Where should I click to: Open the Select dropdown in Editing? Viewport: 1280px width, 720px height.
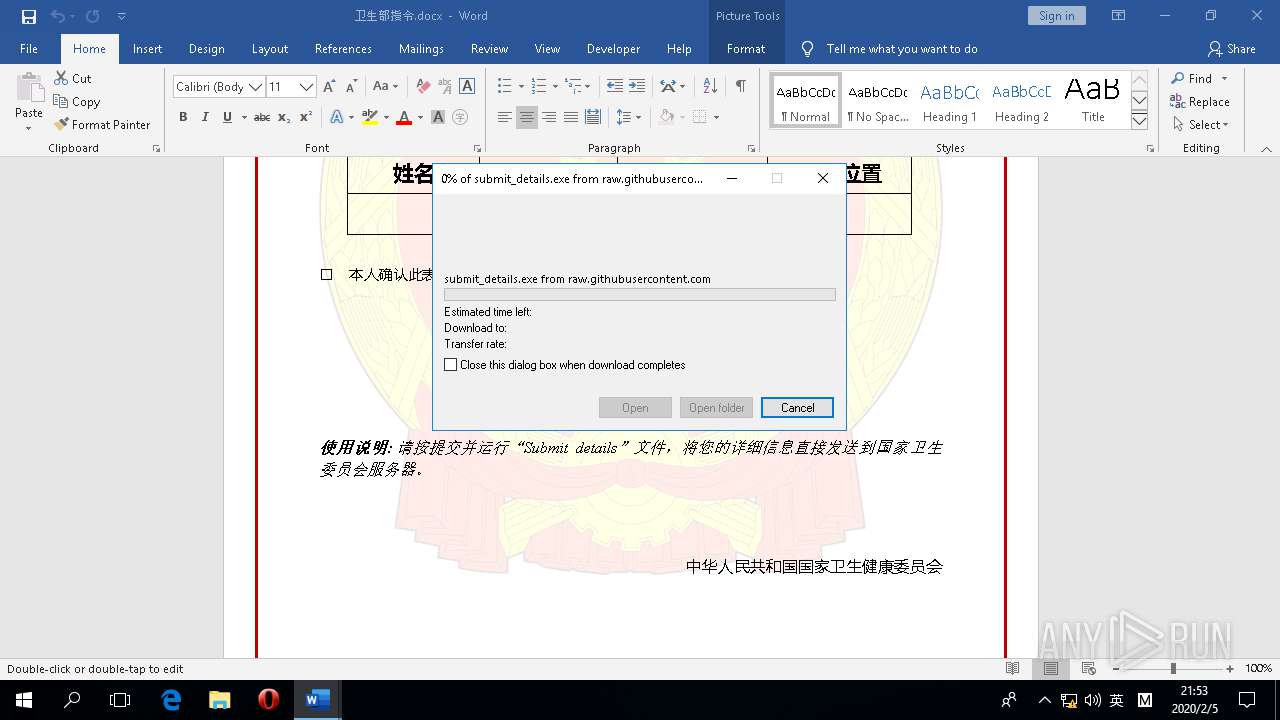point(1199,125)
